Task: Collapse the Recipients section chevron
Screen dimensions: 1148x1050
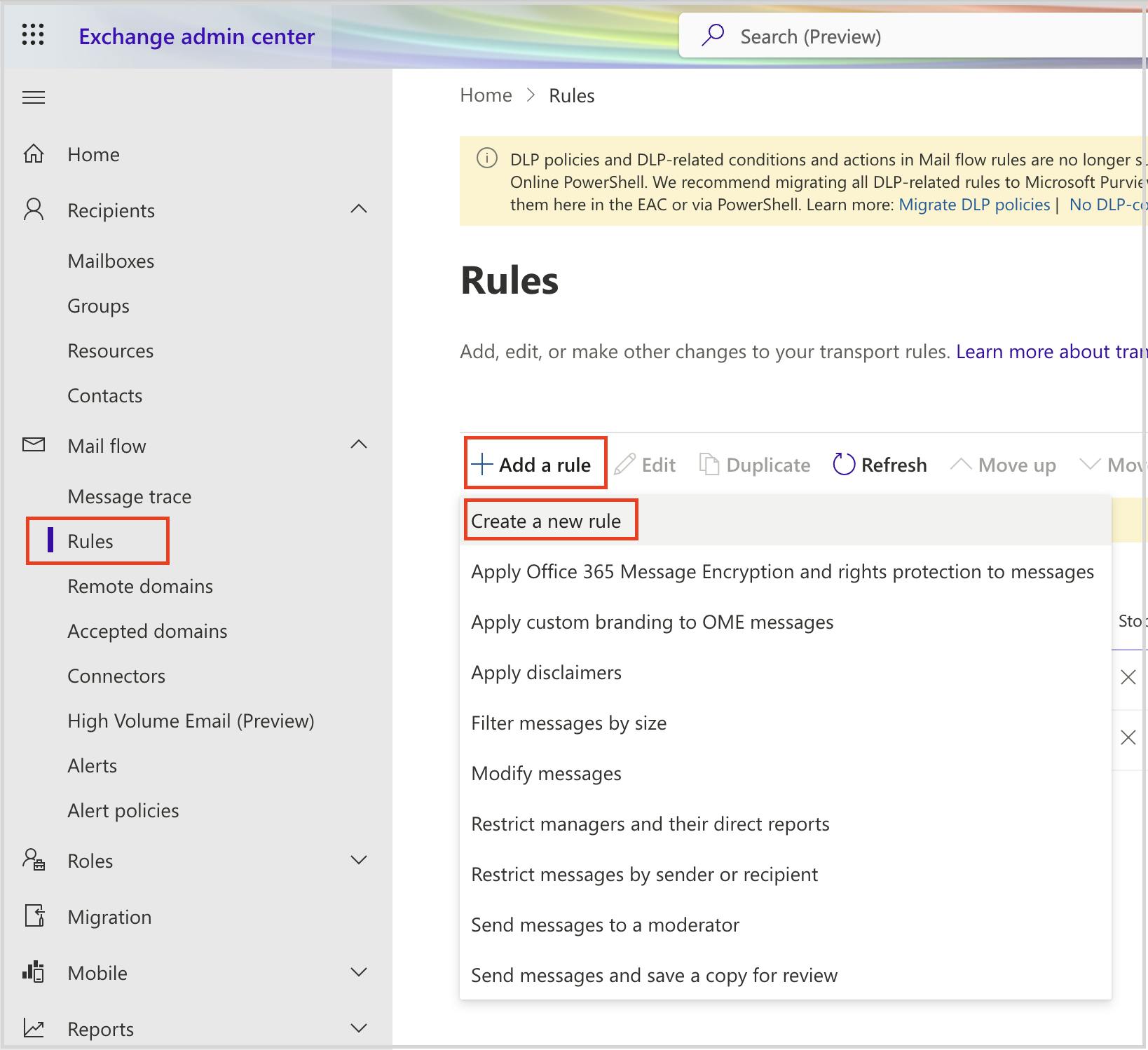Action: pyautogui.click(x=359, y=209)
